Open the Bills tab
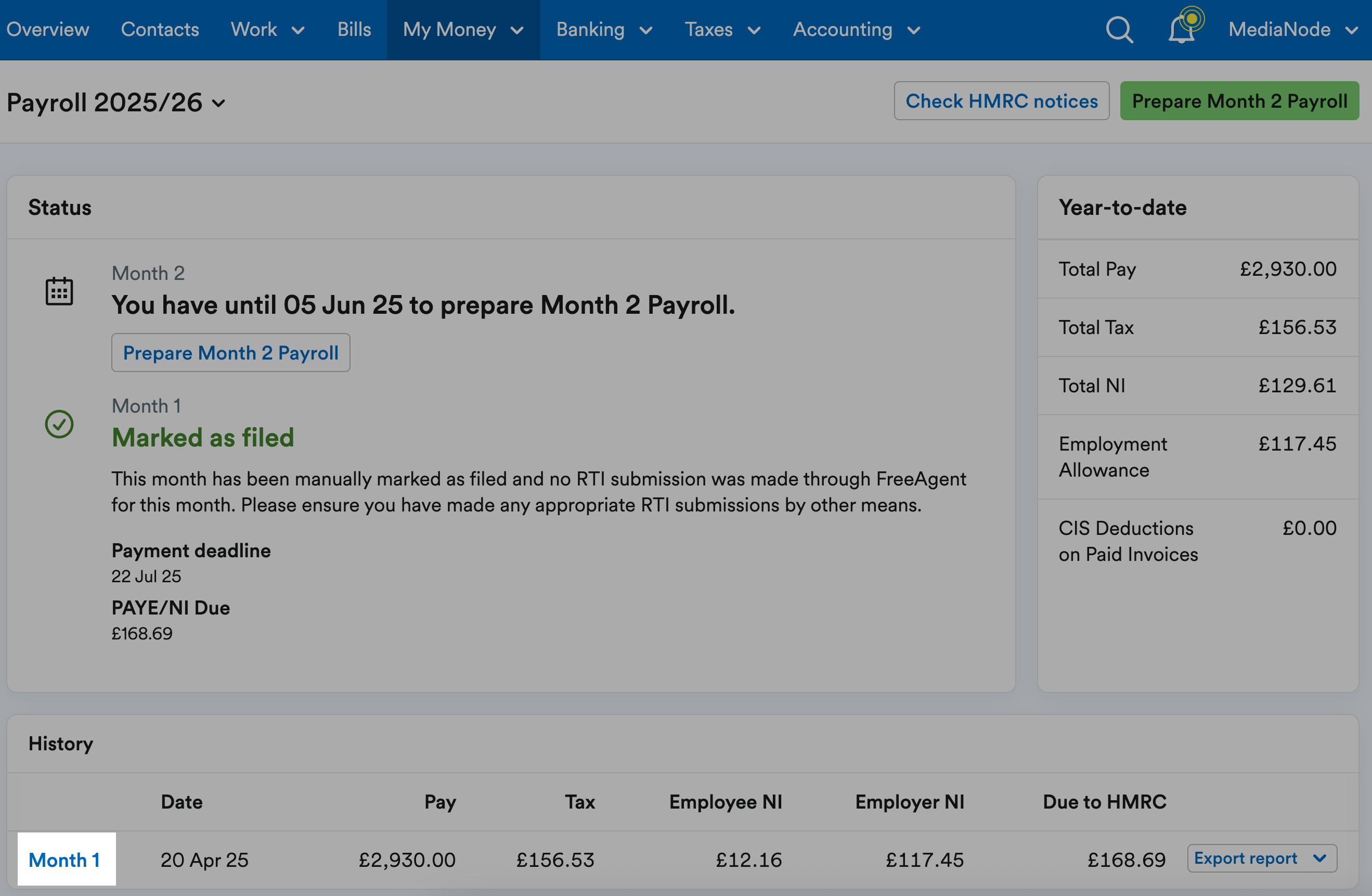1372x896 pixels. click(x=354, y=30)
